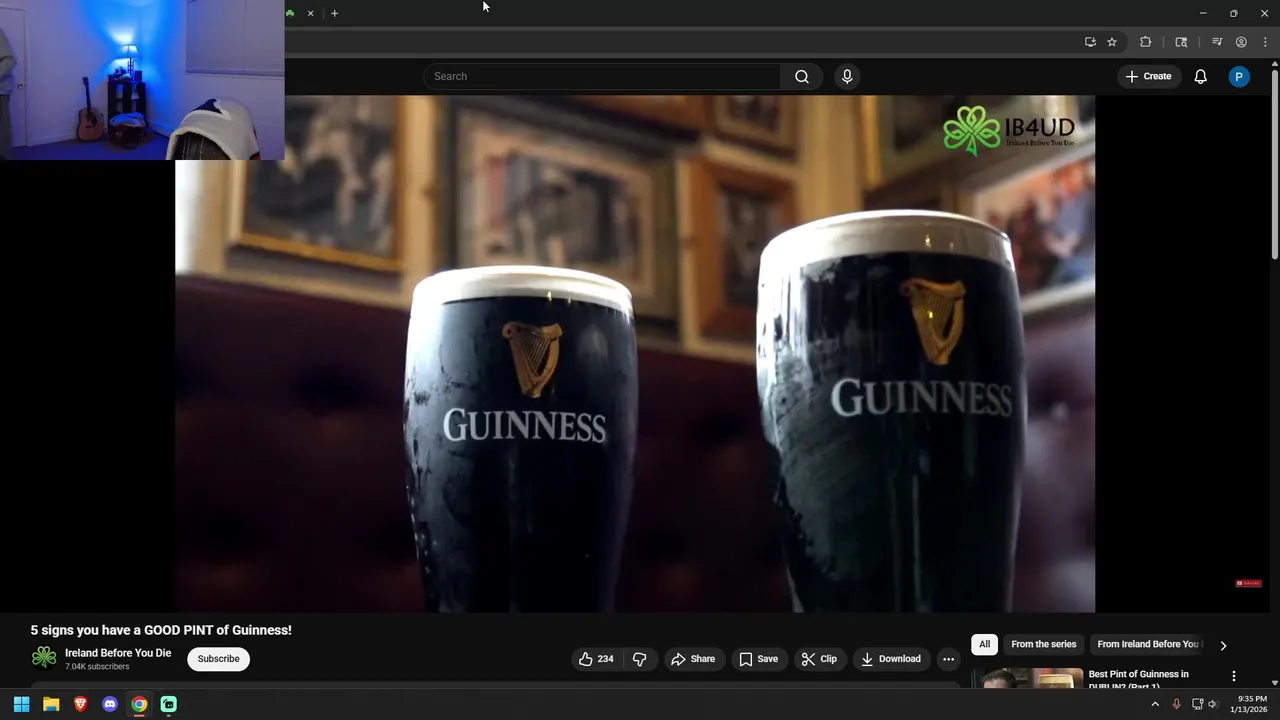Image resolution: width=1280 pixels, height=720 pixels.
Task: Open options menu for the Best Pint video
Action: [1233, 676]
